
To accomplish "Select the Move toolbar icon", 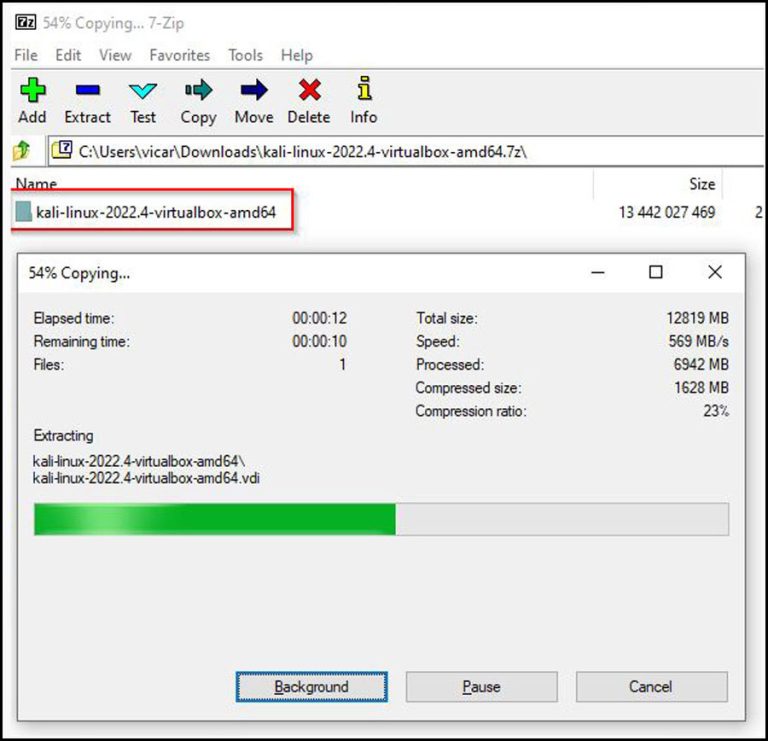I will (254, 92).
